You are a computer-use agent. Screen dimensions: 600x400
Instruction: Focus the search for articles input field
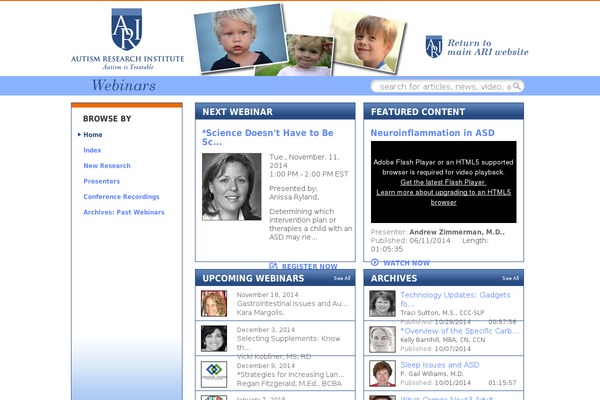pyautogui.click(x=444, y=87)
